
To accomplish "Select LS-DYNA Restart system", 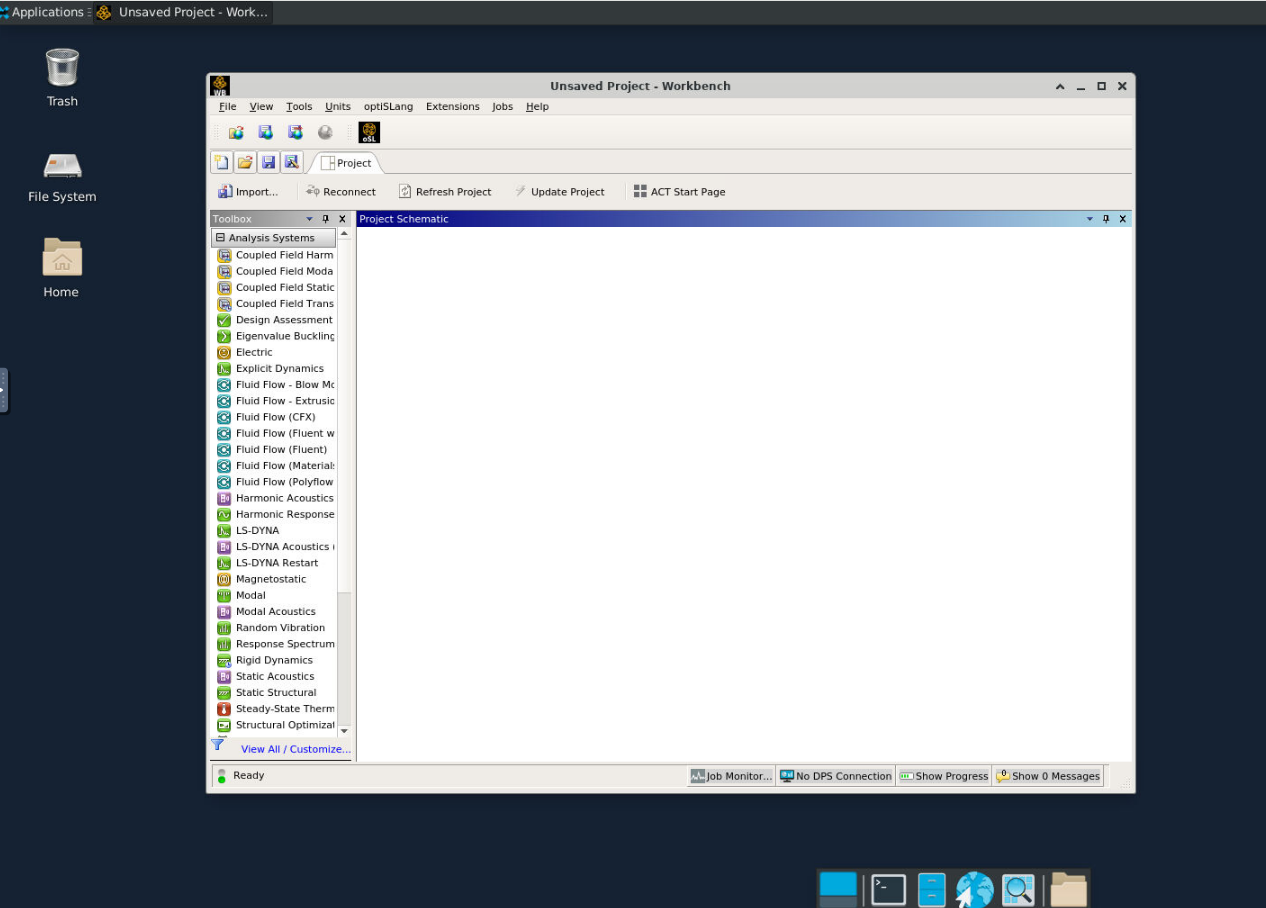I will 275,563.
